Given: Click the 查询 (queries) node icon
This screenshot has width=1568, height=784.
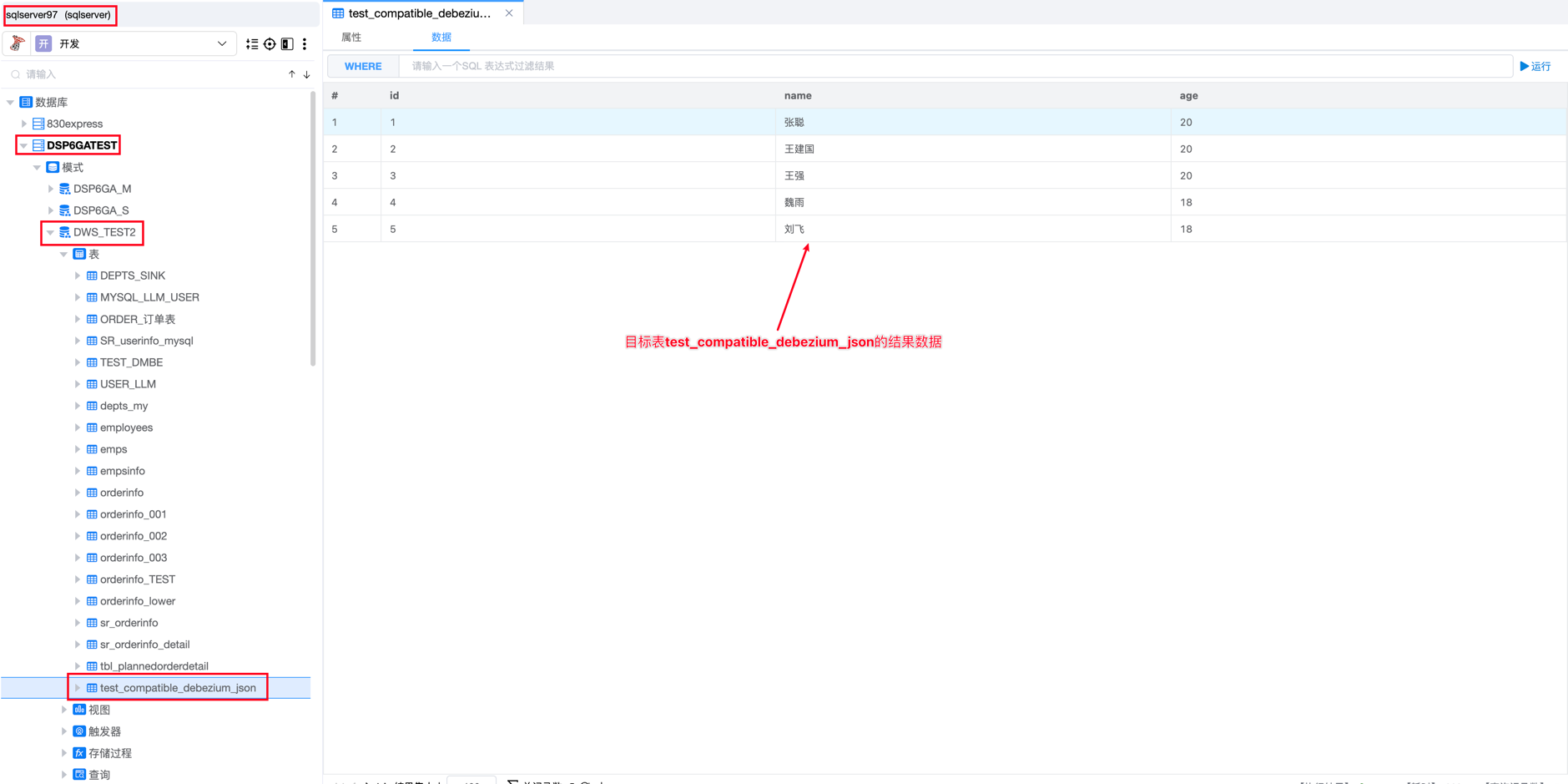Looking at the screenshot, I should [78, 774].
